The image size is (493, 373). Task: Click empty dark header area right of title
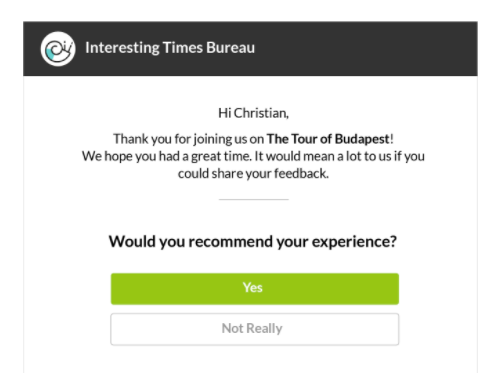point(367,48)
